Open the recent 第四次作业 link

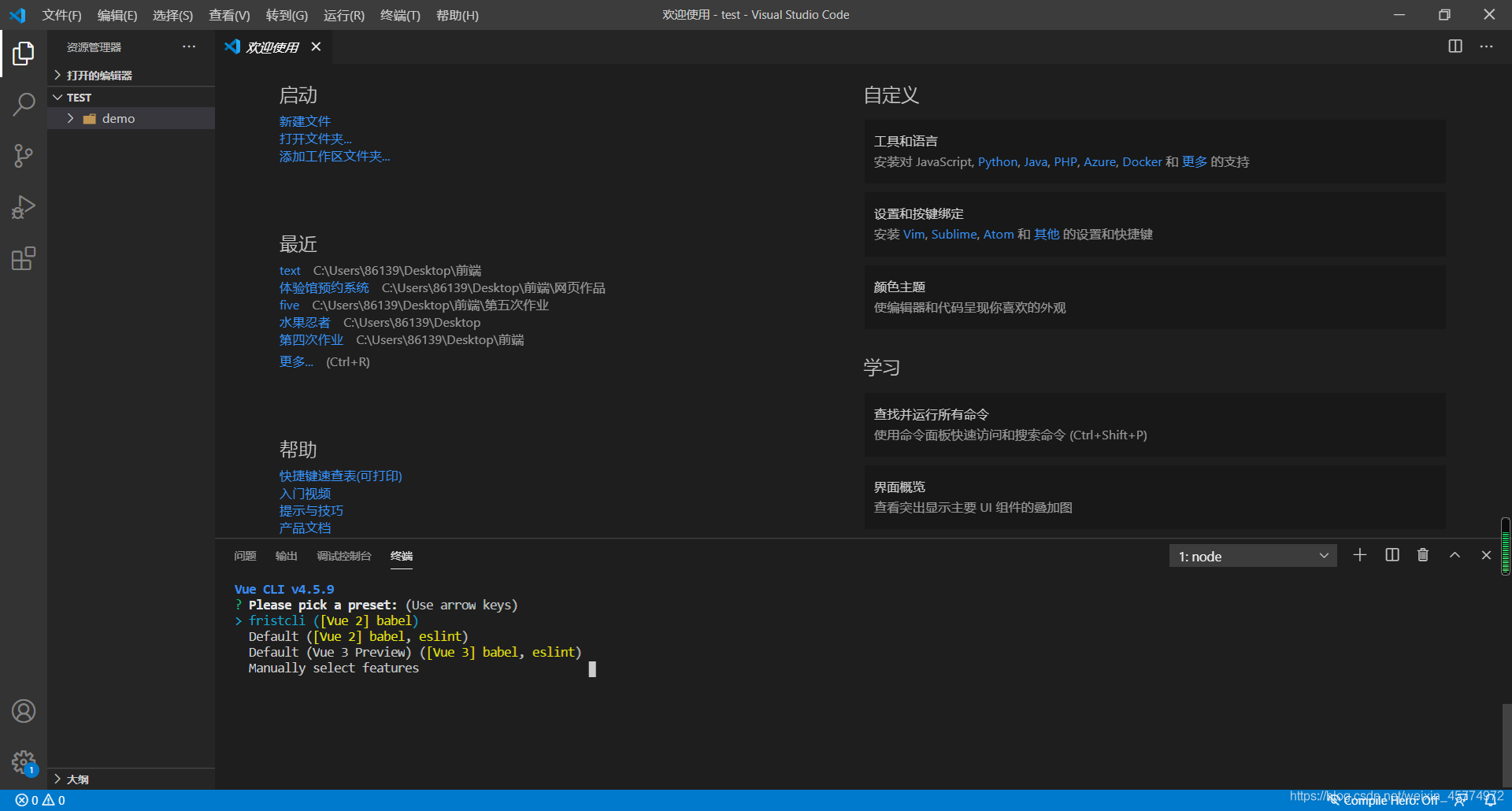(x=311, y=339)
